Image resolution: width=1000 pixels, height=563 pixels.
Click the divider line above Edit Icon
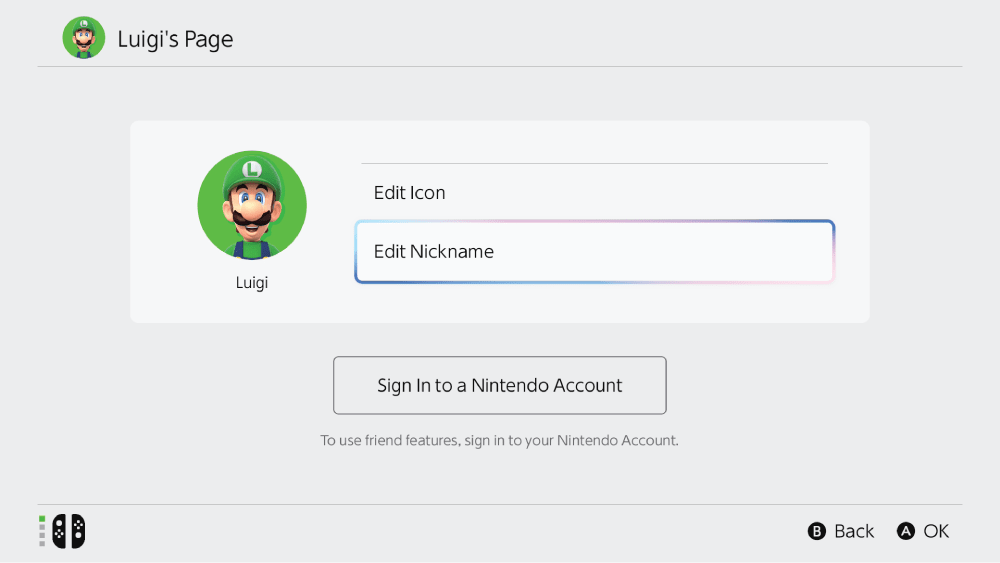(594, 163)
